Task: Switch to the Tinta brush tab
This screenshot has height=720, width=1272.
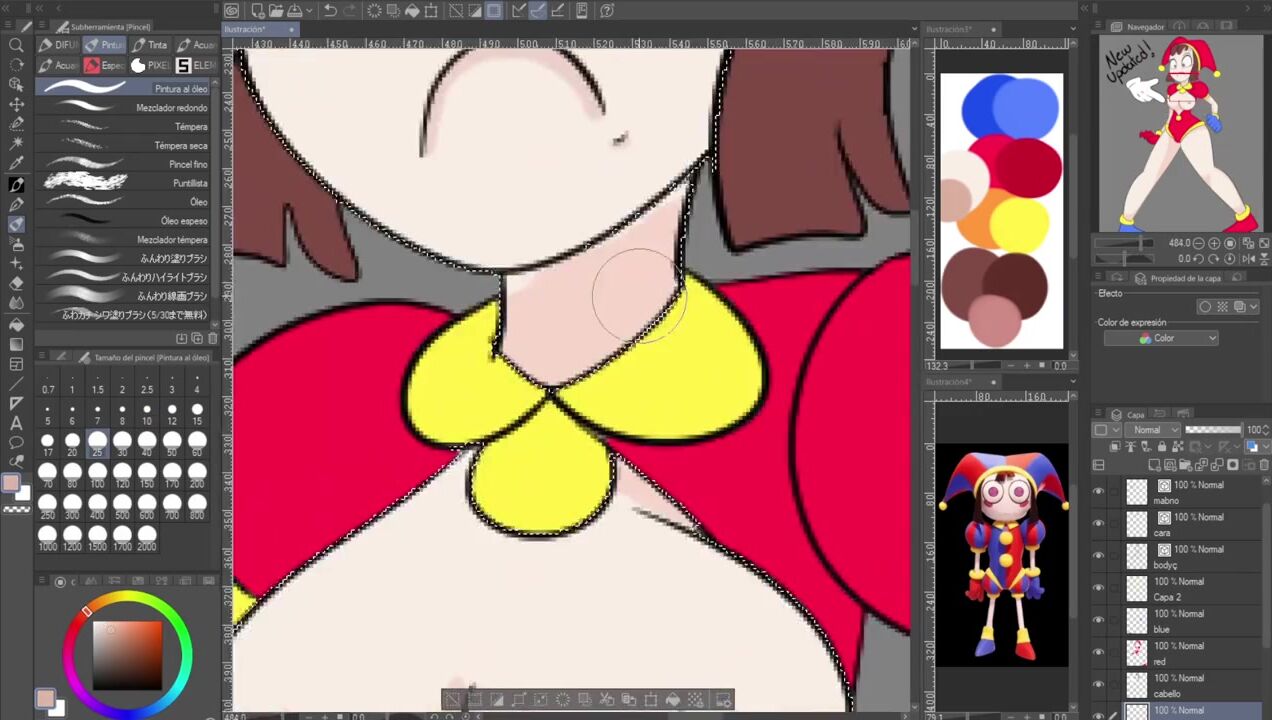Action: click(x=149, y=45)
